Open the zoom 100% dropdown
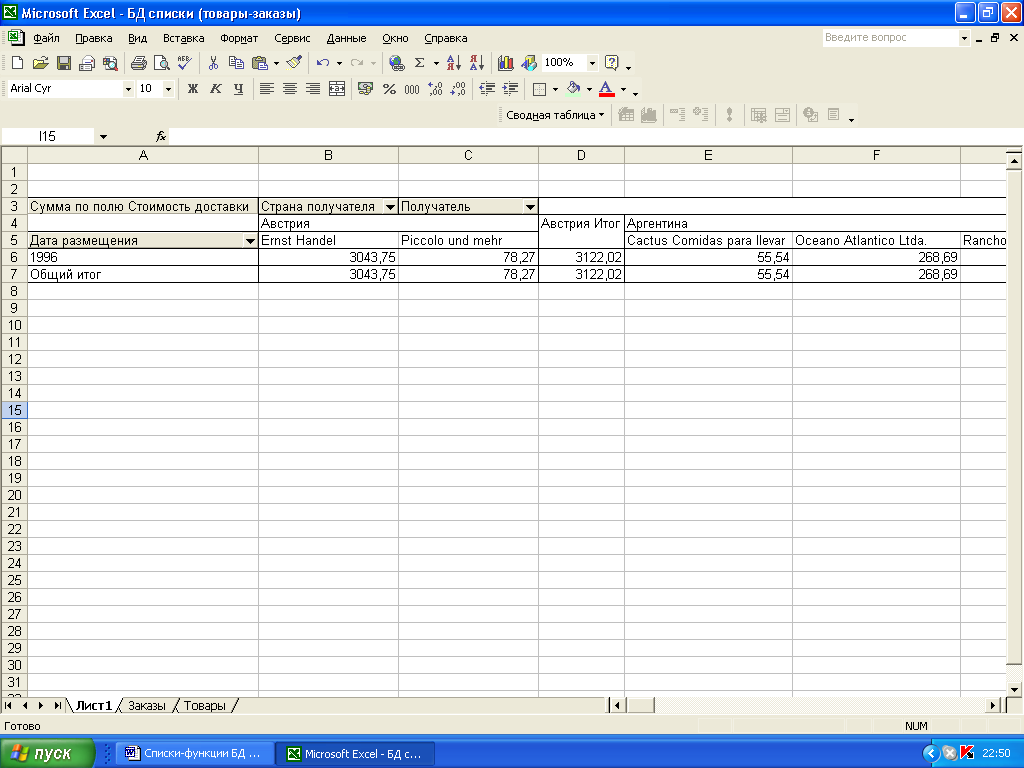 pos(592,63)
